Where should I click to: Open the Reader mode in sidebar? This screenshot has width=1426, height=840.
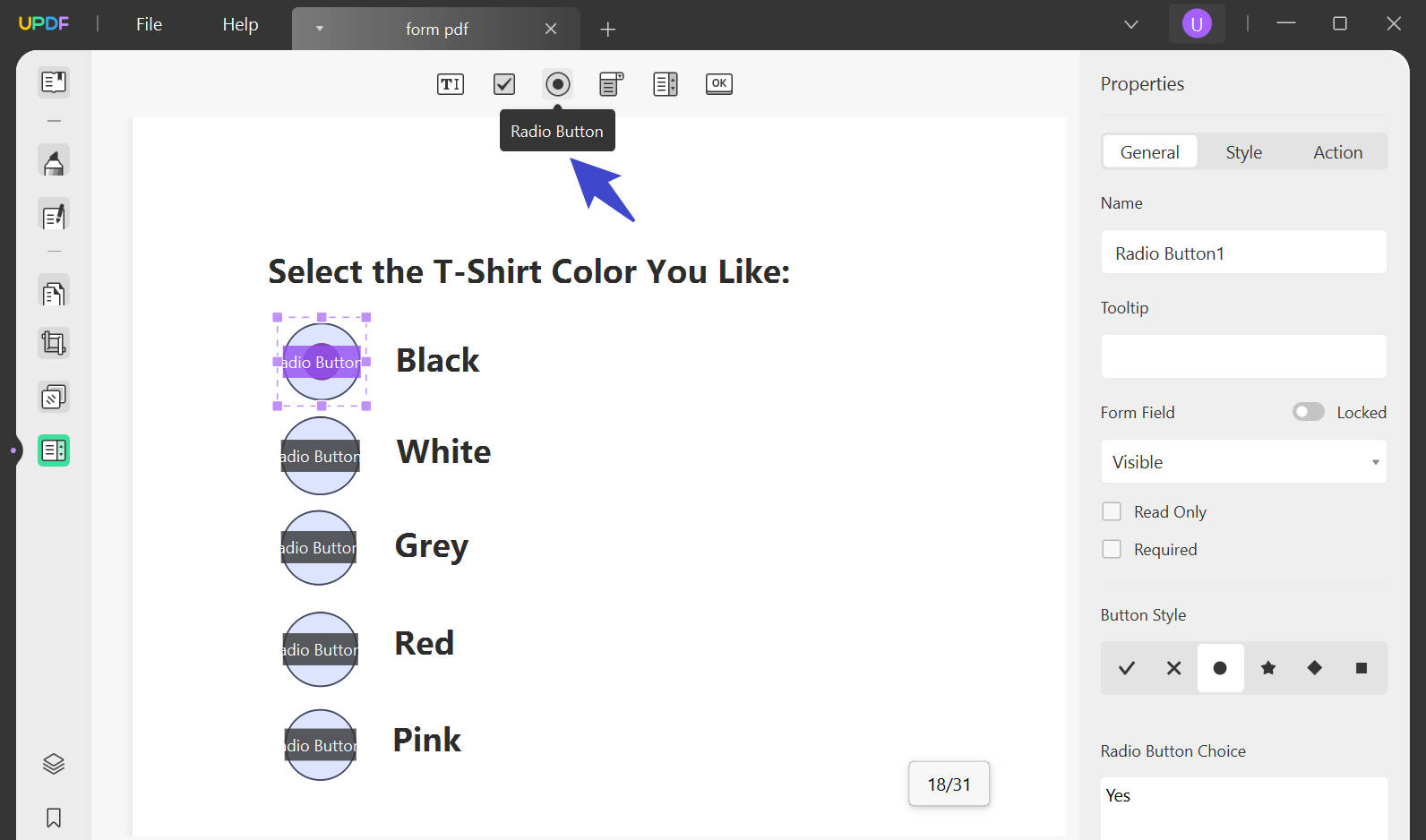pos(54,82)
